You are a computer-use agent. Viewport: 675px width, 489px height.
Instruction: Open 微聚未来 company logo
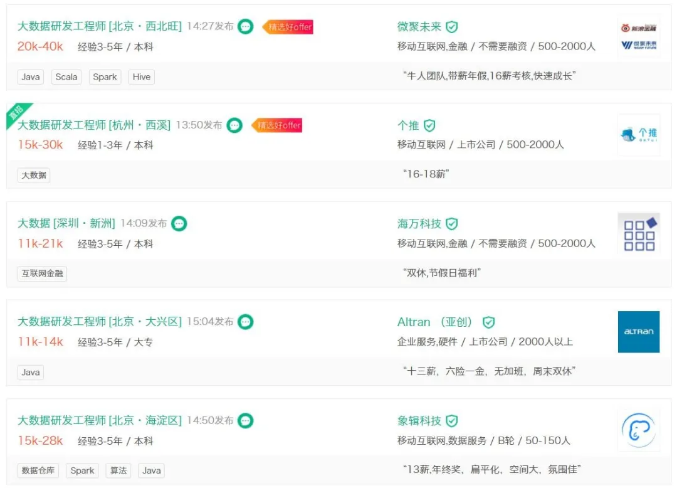pos(639,37)
